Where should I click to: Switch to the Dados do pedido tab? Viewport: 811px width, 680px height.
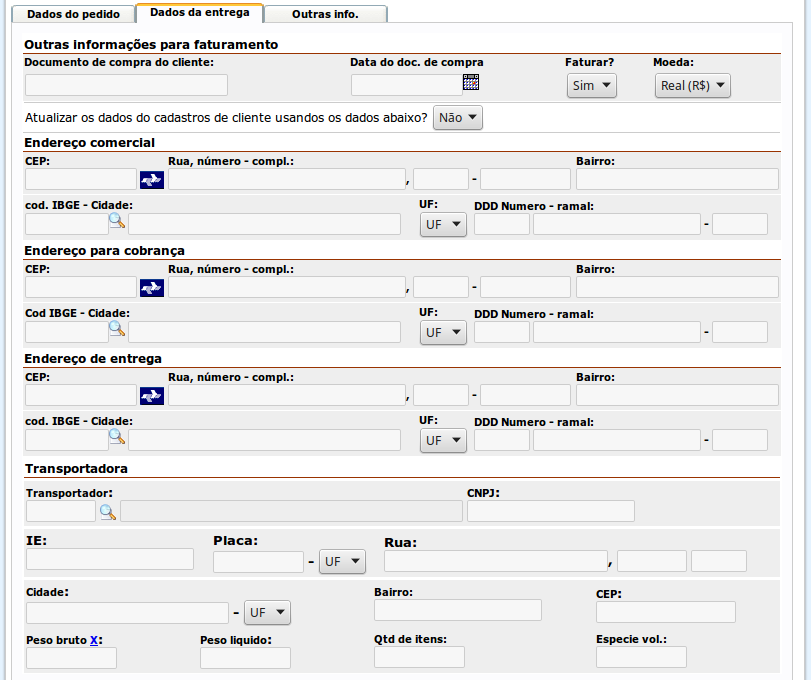click(72, 14)
